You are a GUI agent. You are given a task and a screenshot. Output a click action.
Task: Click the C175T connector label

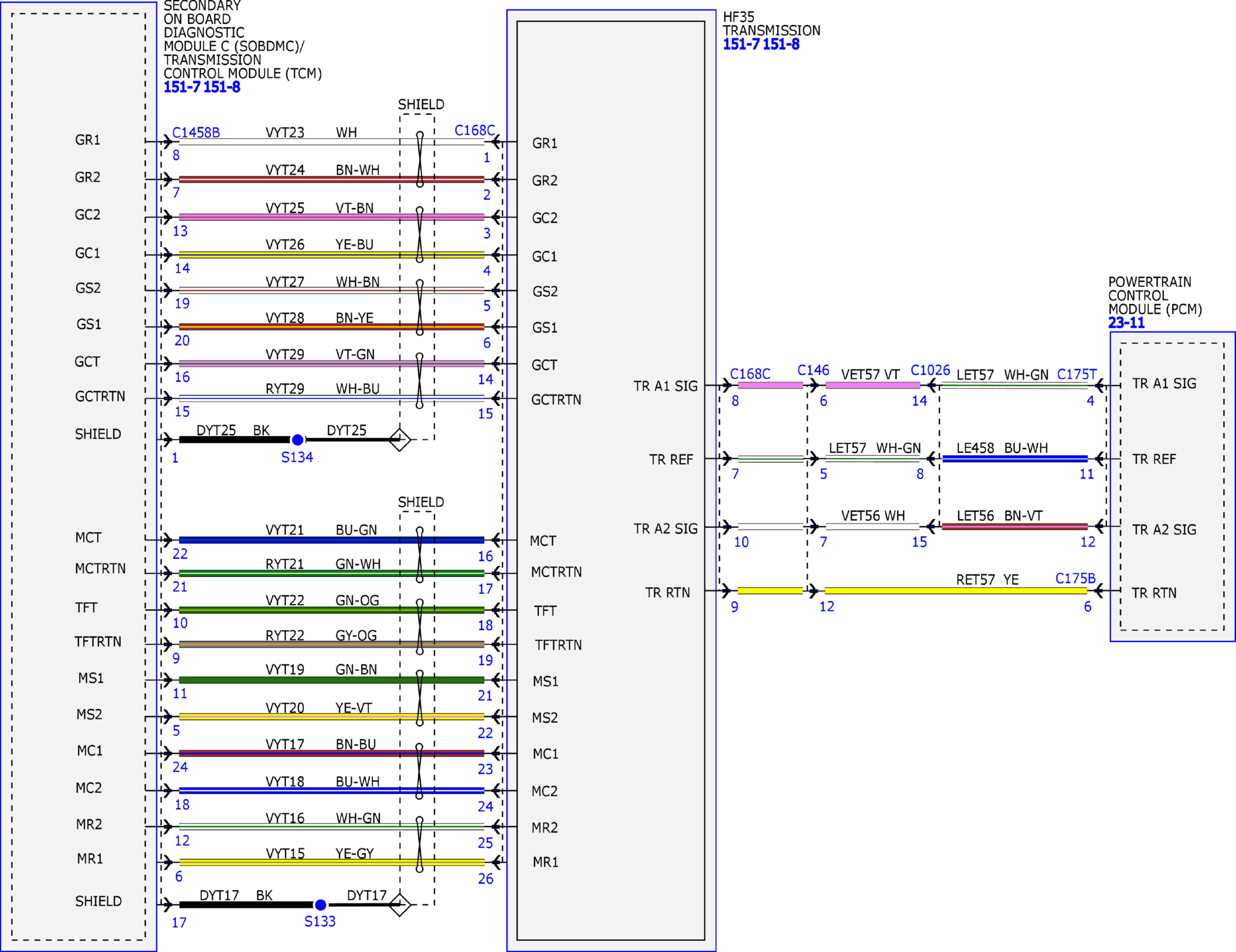coord(1076,374)
